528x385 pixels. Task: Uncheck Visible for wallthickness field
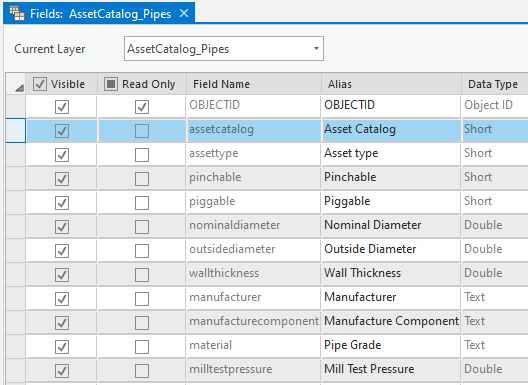[62, 275]
